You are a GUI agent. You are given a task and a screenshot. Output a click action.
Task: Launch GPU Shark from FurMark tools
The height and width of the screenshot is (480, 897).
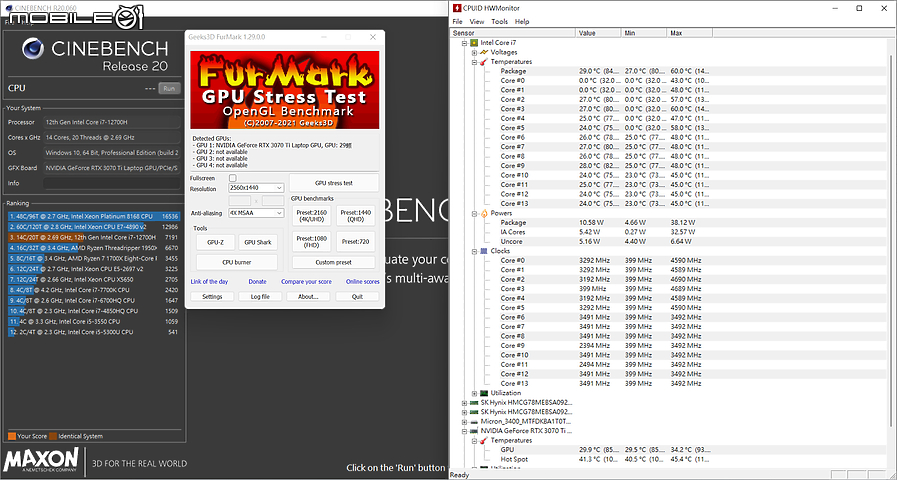click(x=258, y=242)
